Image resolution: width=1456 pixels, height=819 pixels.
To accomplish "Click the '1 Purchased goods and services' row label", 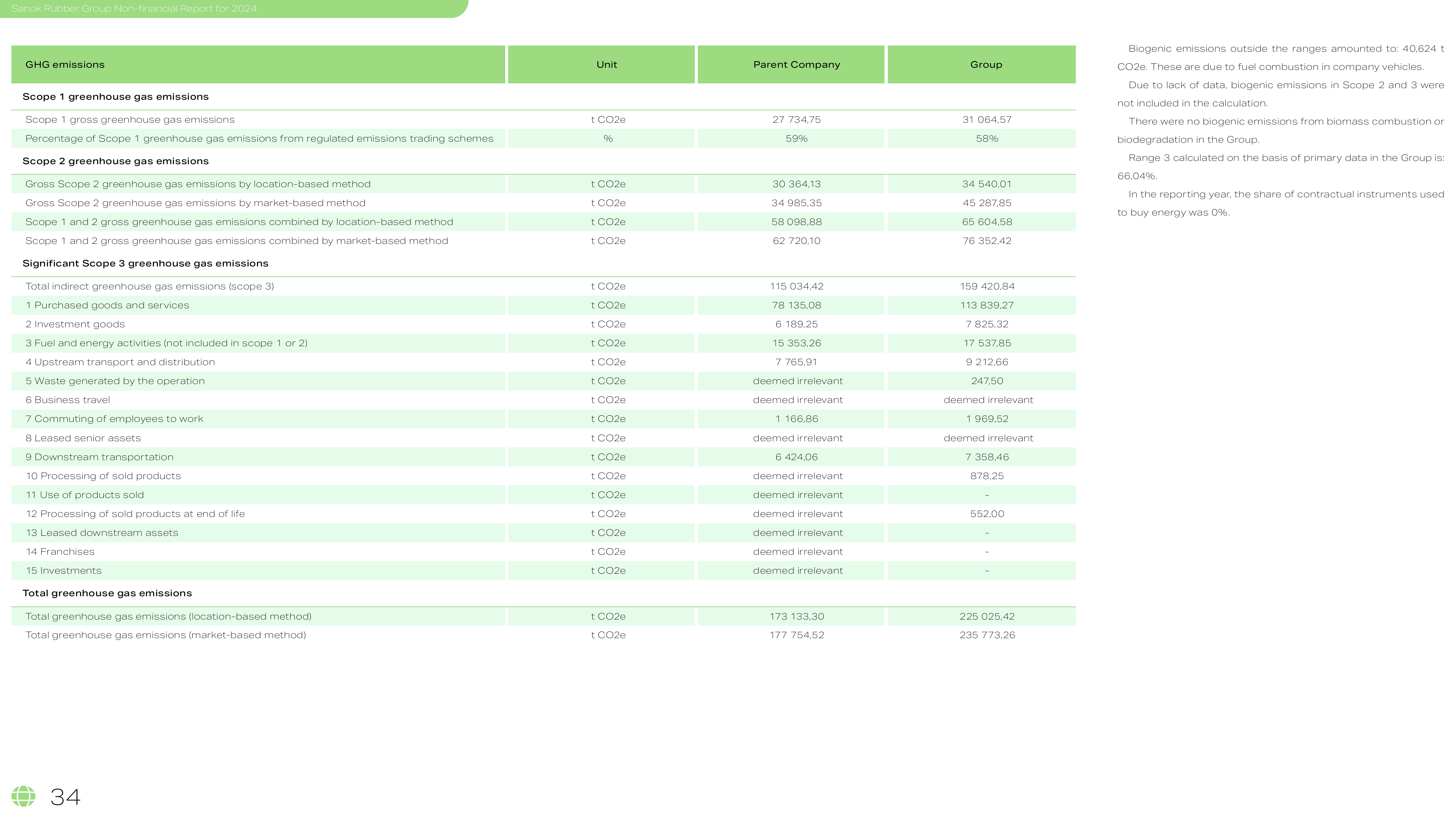I will [107, 305].
